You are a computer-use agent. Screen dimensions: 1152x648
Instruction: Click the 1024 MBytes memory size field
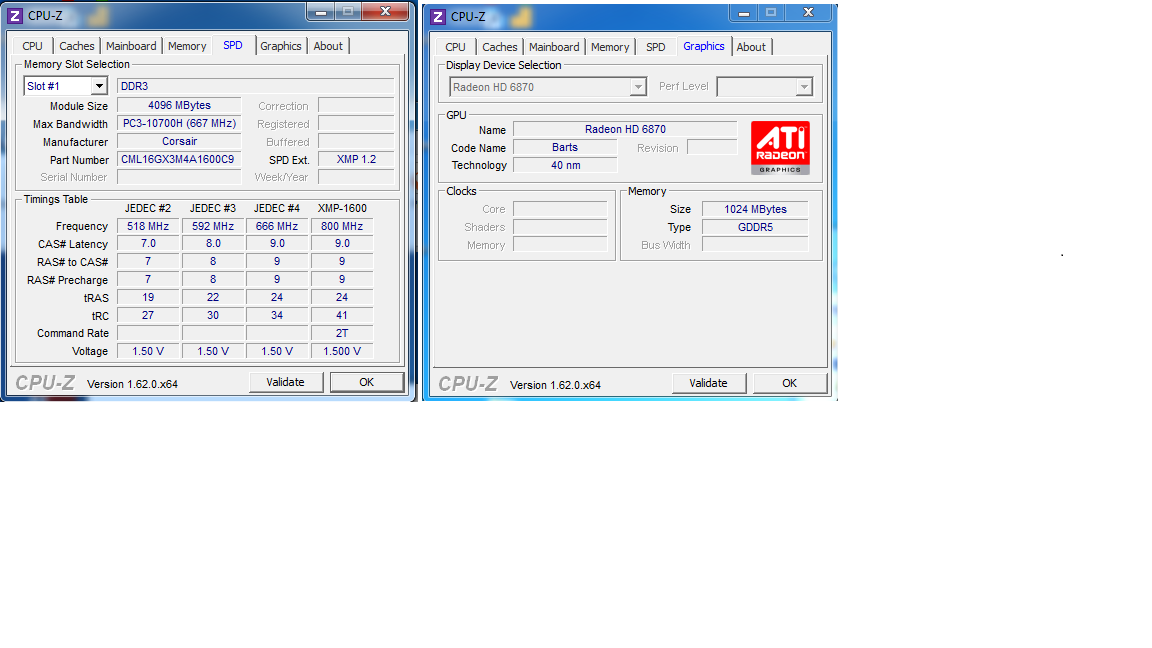pos(755,209)
